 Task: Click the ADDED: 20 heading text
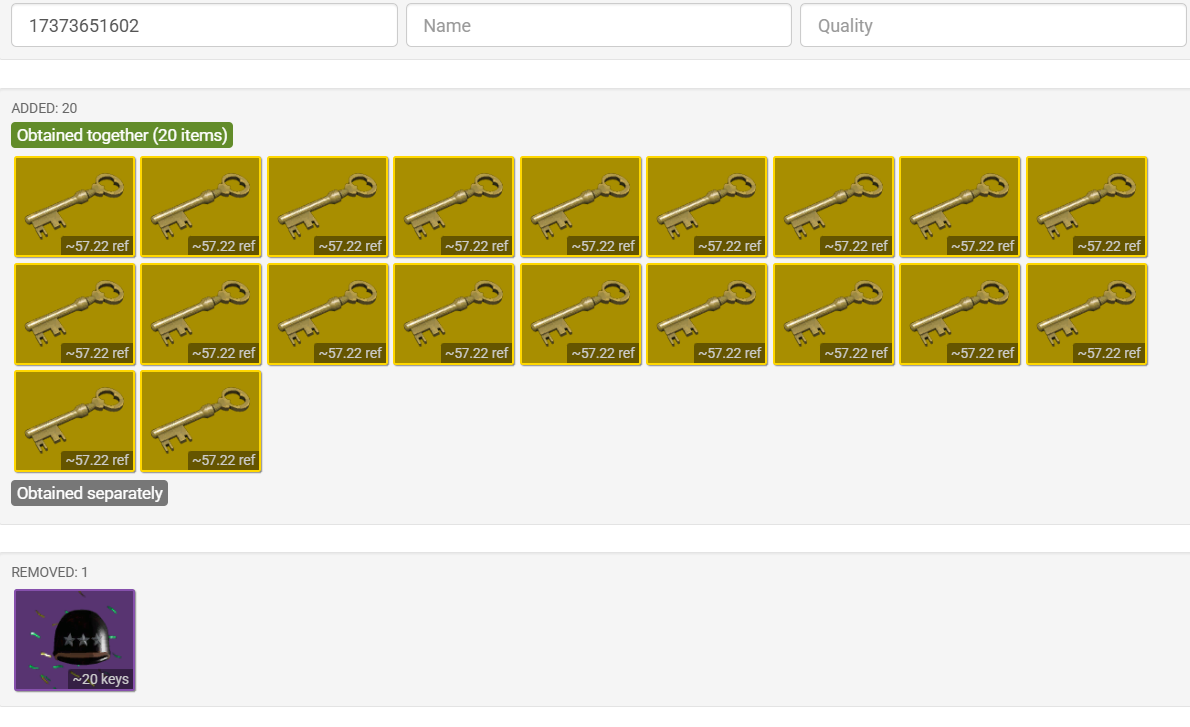pyautogui.click(x=44, y=109)
